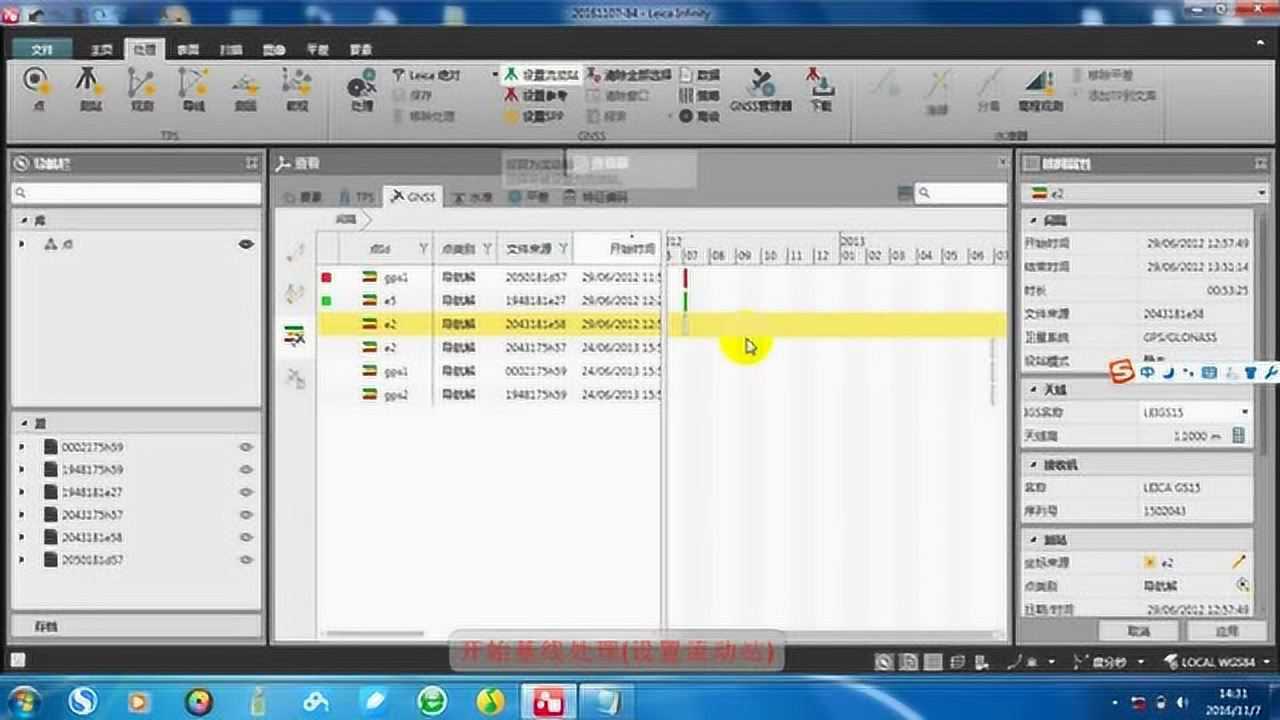The height and width of the screenshot is (720, 1280).
Task: Click the navigator search input field
Action: (137, 193)
